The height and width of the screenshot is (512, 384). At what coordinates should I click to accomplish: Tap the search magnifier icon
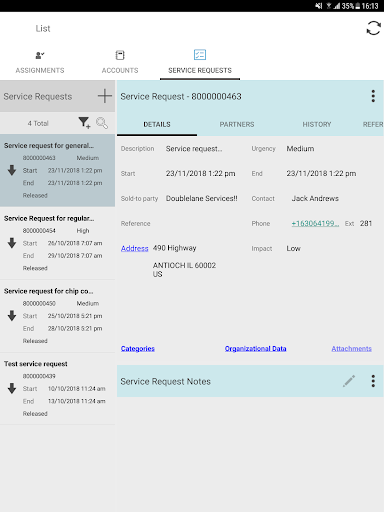(102, 123)
